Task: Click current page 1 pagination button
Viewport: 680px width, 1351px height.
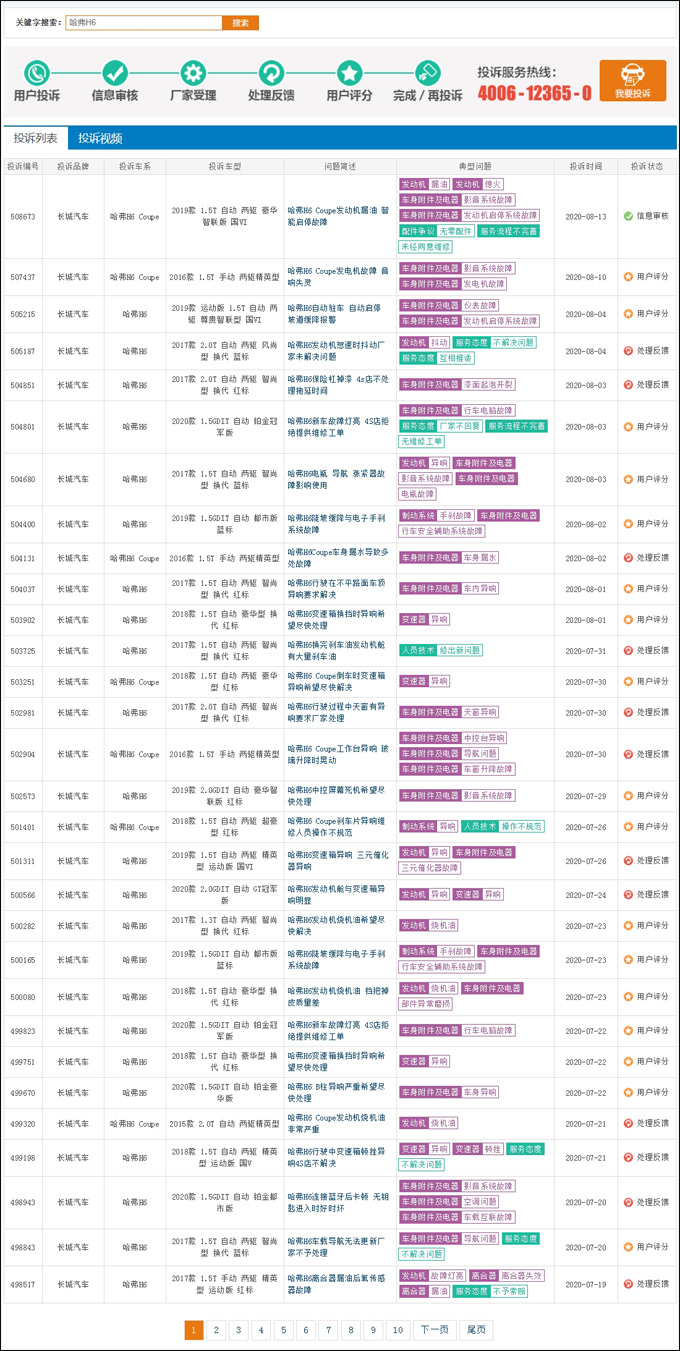Action: click(193, 1330)
